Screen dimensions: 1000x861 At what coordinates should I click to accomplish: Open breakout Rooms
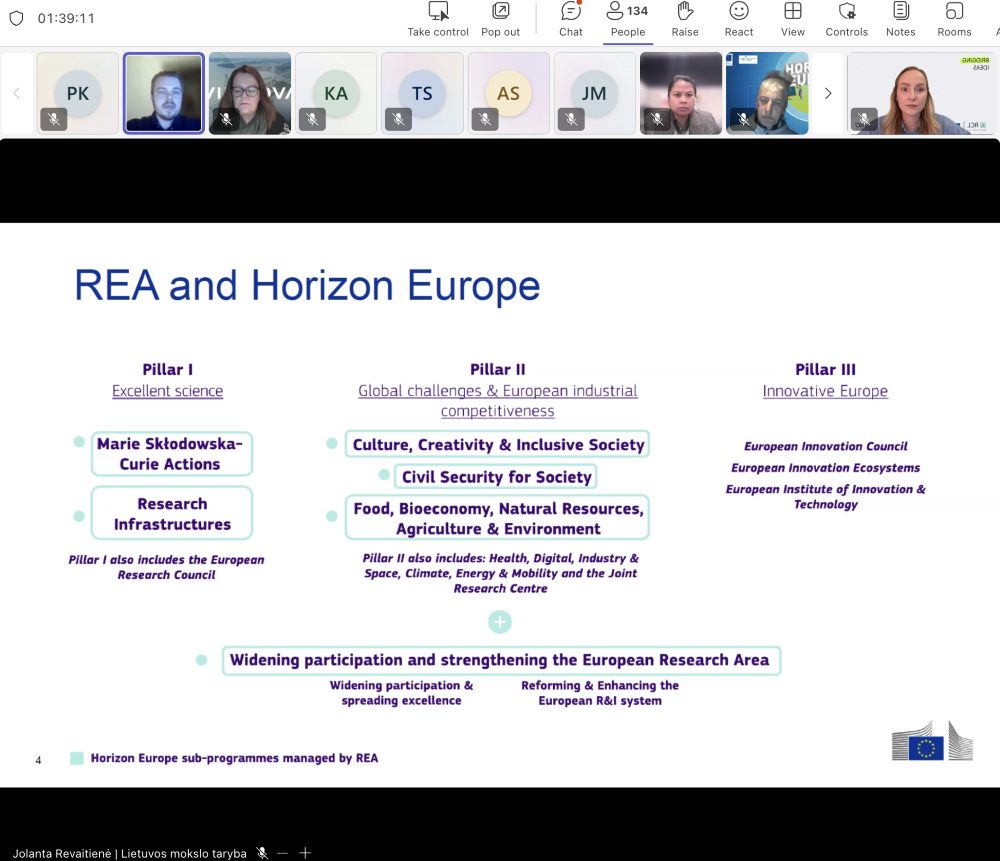click(954, 12)
